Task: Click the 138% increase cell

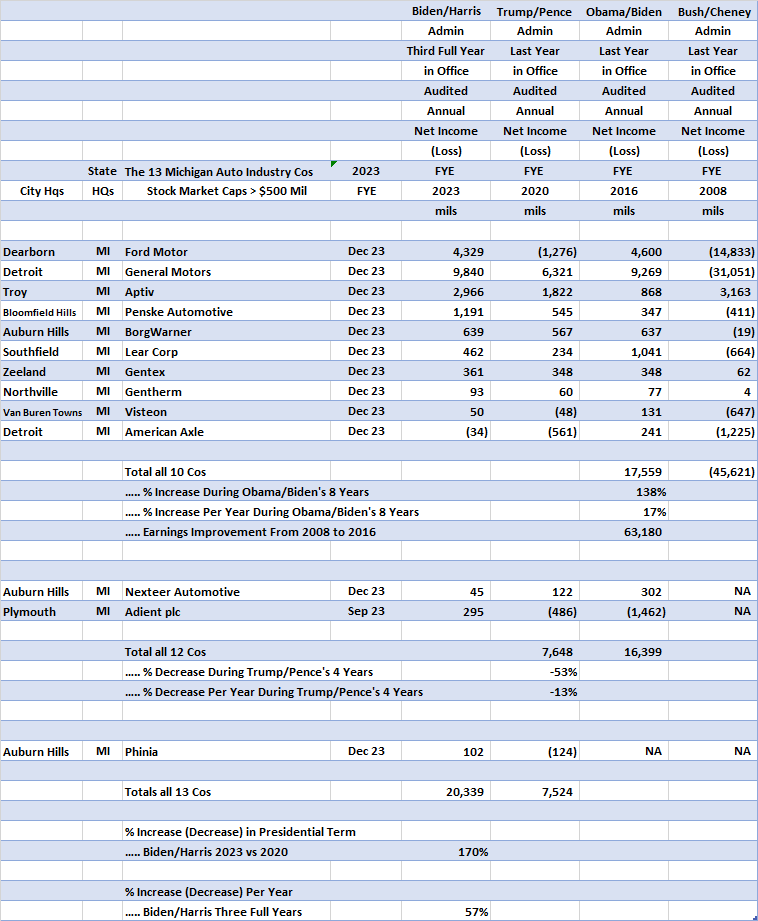Action: [x=624, y=491]
